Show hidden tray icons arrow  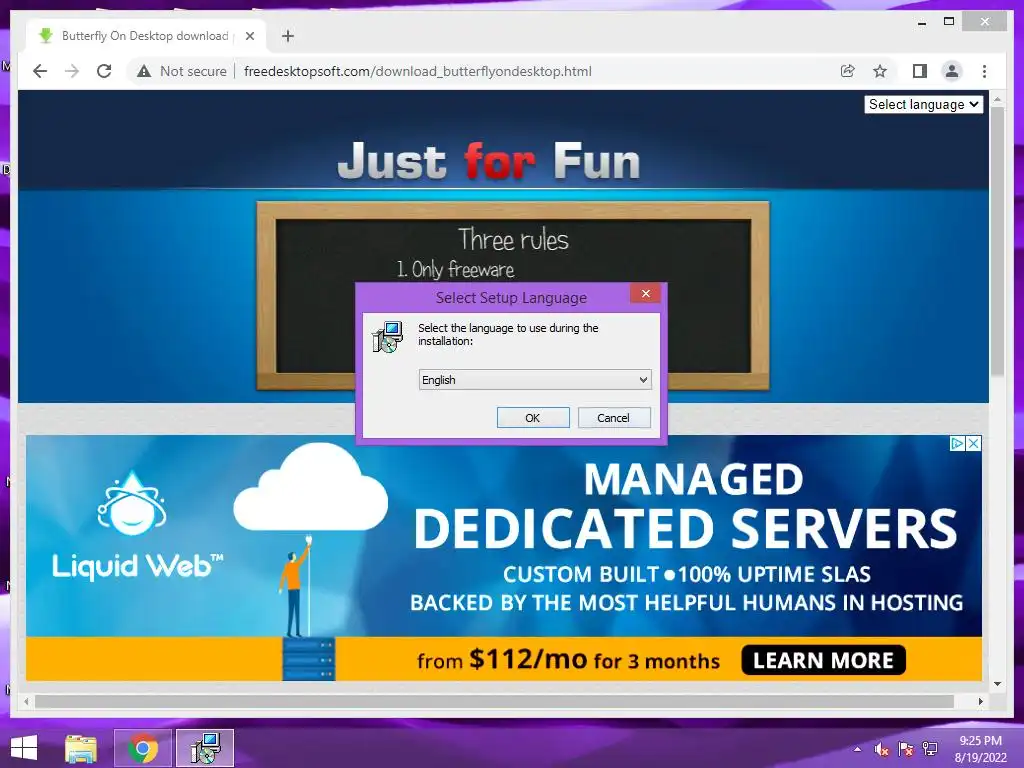click(857, 749)
